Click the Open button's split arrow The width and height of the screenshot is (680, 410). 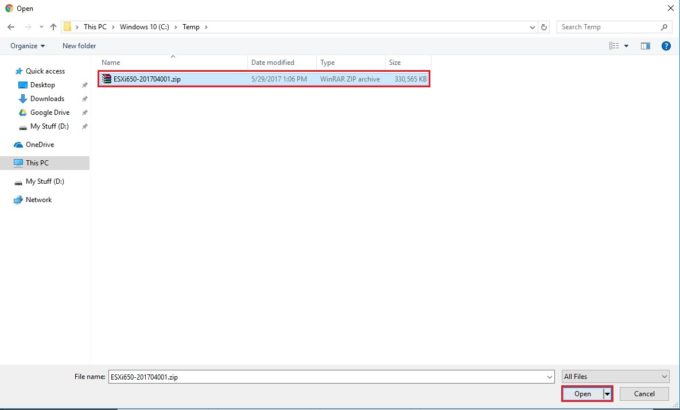(606, 394)
